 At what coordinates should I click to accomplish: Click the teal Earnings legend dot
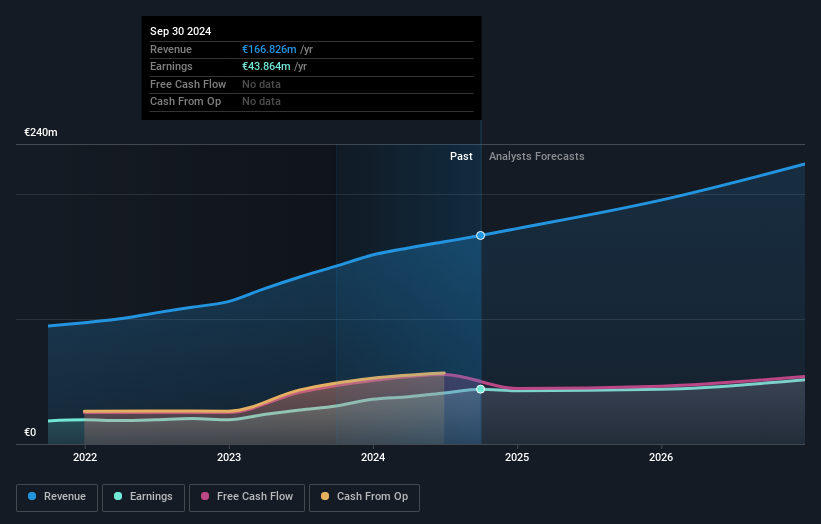(x=118, y=496)
